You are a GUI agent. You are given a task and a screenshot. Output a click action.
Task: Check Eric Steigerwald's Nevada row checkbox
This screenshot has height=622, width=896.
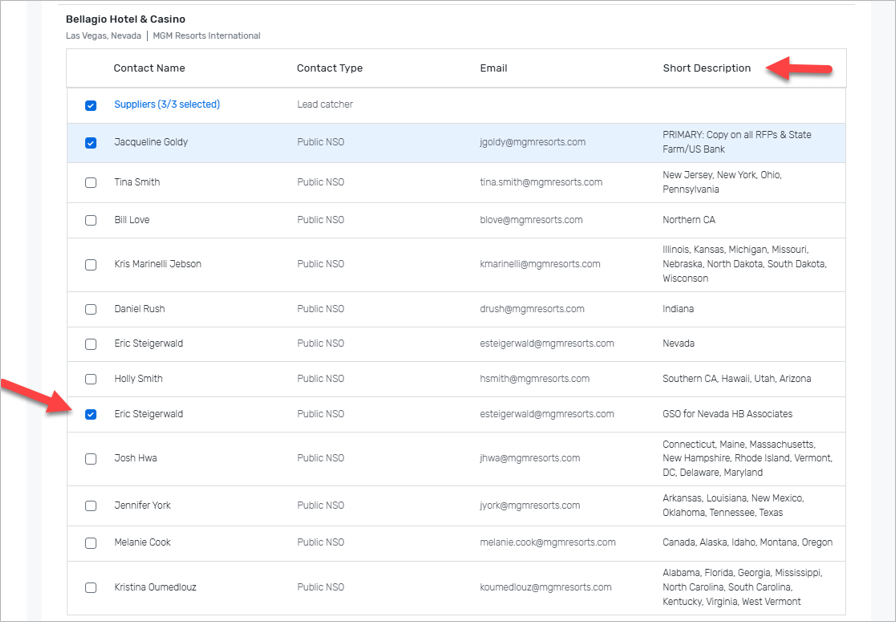(91, 344)
